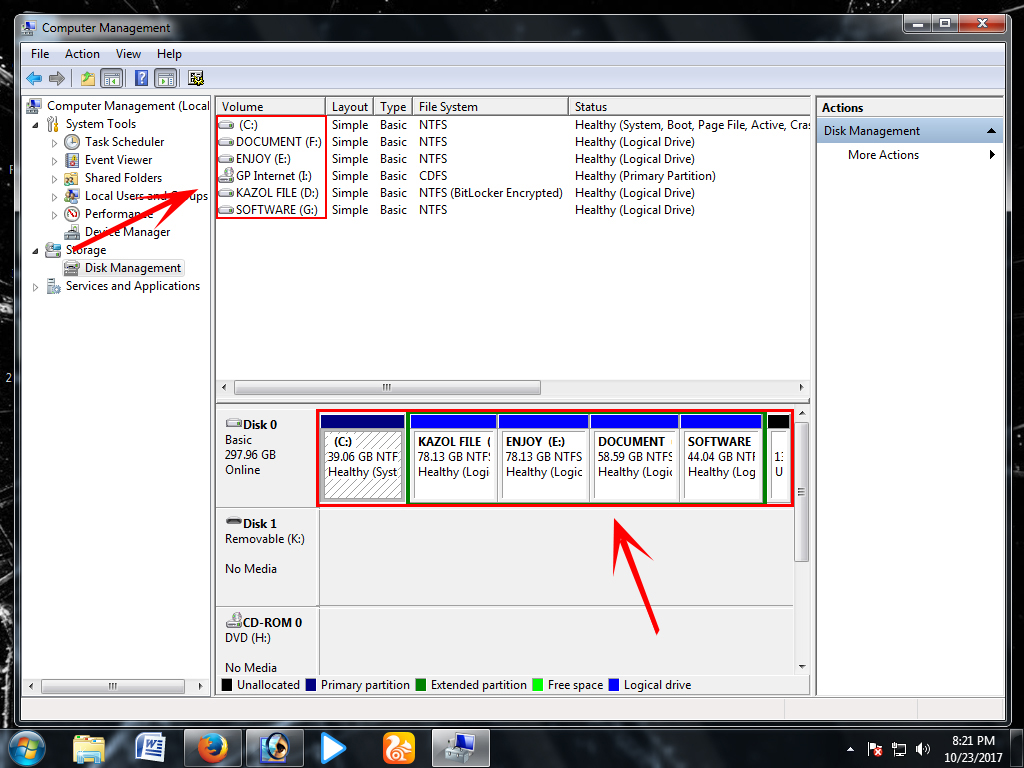Collapse the Storage tree node
This screenshot has height=768, width=1024.
pyautogui.click(x=35, y=251)
